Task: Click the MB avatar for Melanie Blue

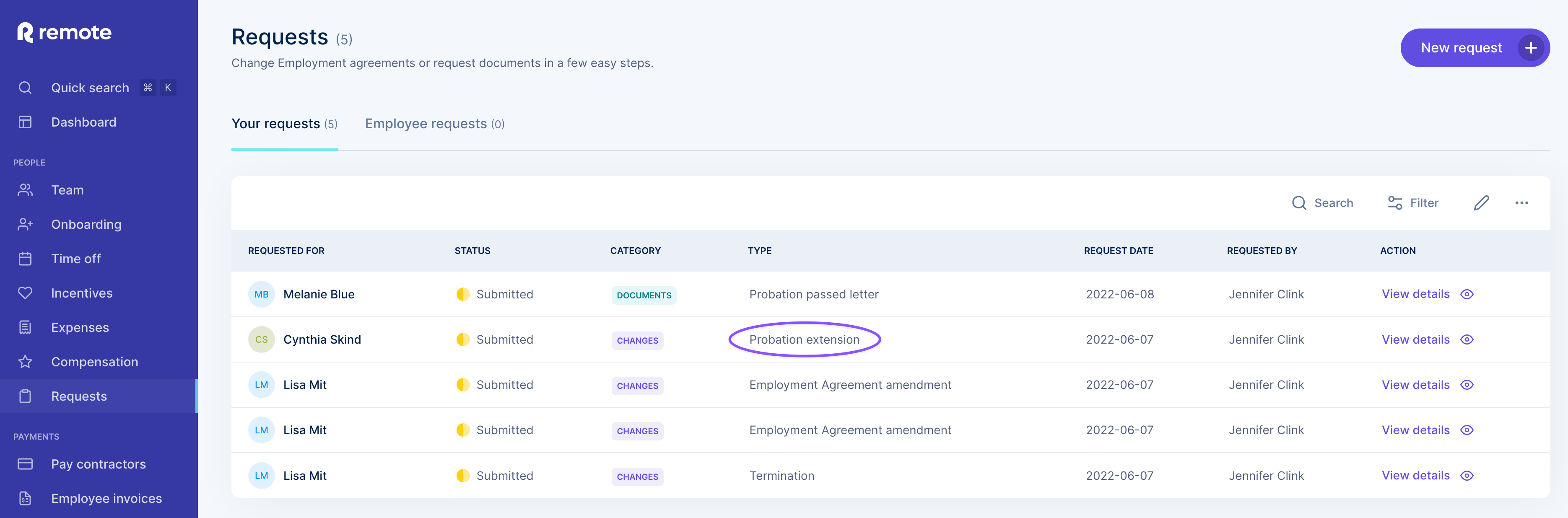Action: (261, 295)
